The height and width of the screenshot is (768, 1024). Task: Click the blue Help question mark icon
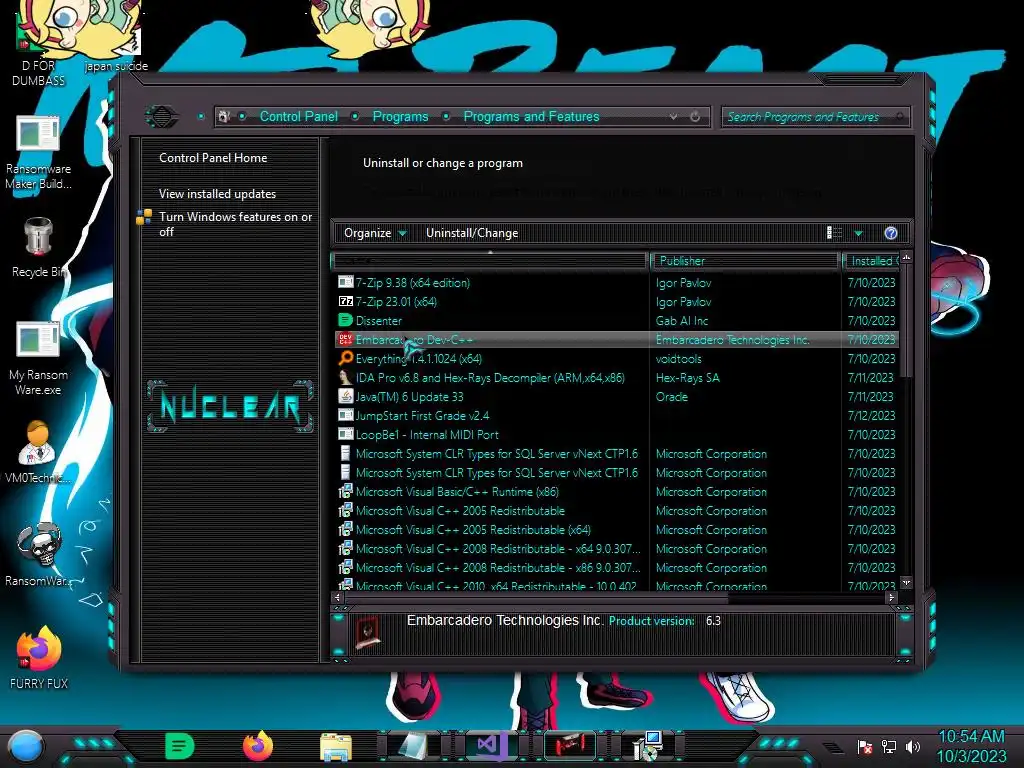891,233
